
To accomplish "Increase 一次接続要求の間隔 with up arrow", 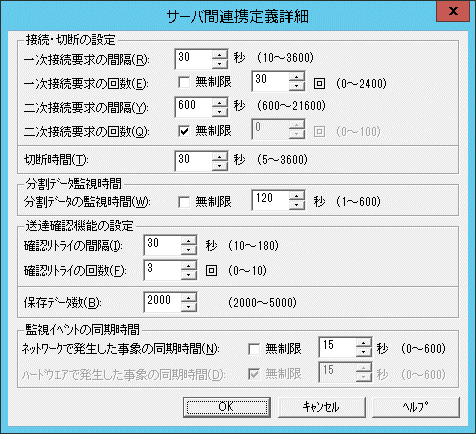I will click(220, 55).
